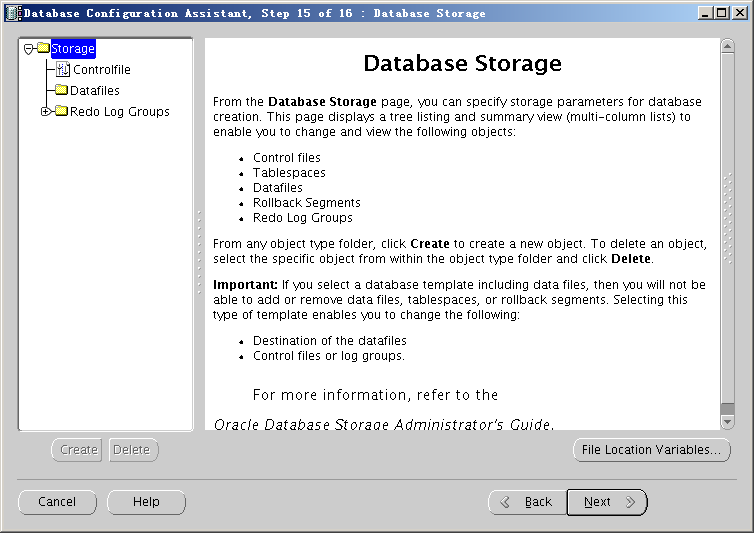Select the Storage label in tree
Viewport: 754px width, 533px height.
[73, 49]
